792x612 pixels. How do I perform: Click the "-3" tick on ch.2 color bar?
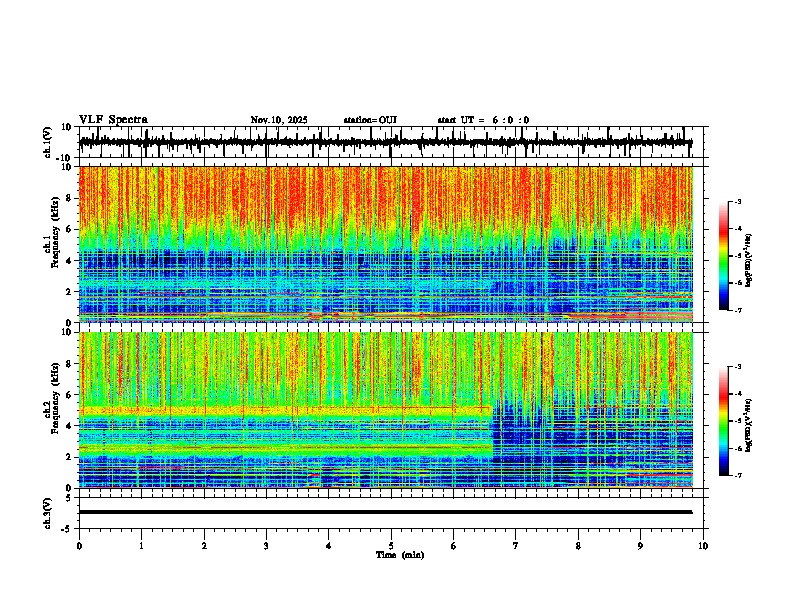tap(738, 367)
